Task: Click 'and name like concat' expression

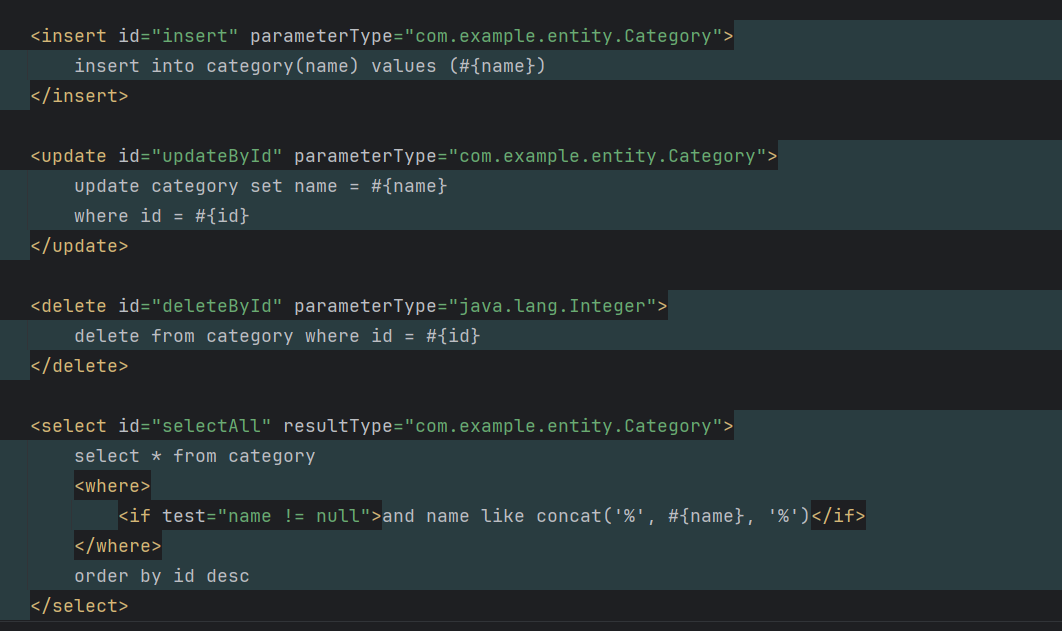Action: (x=596, y=516)
